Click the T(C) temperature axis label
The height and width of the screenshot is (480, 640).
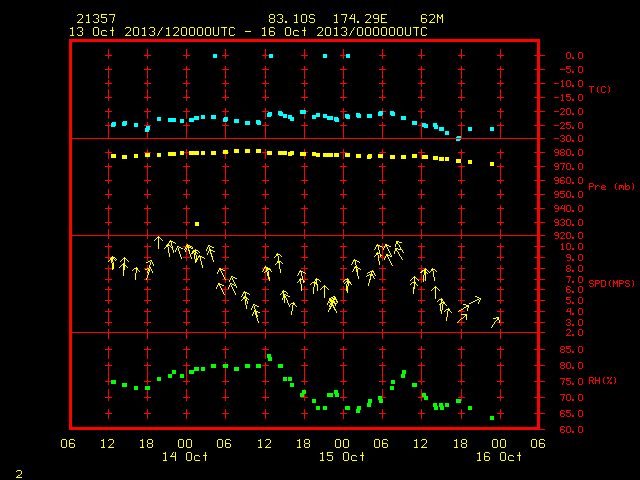(600, 89)
